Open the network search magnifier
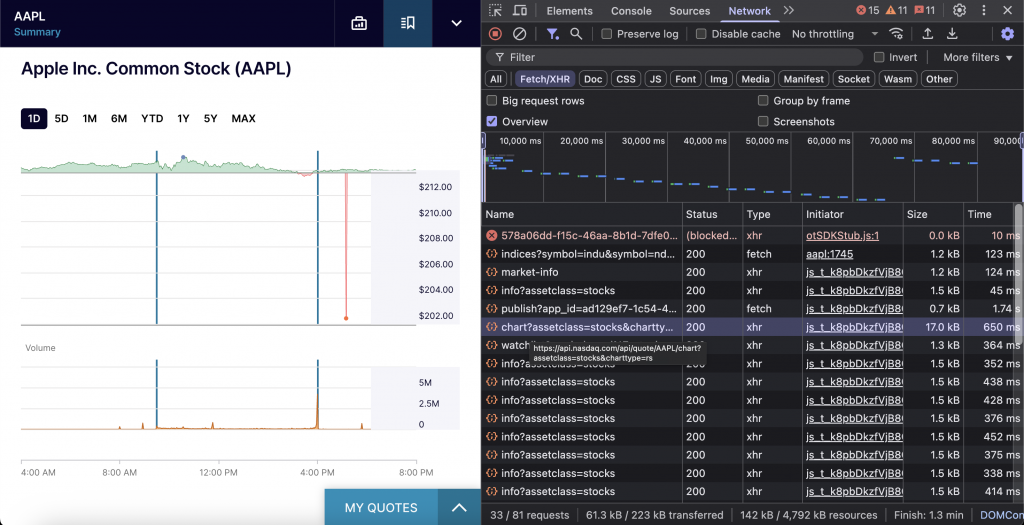1024x525 pixels. (576, 34)
